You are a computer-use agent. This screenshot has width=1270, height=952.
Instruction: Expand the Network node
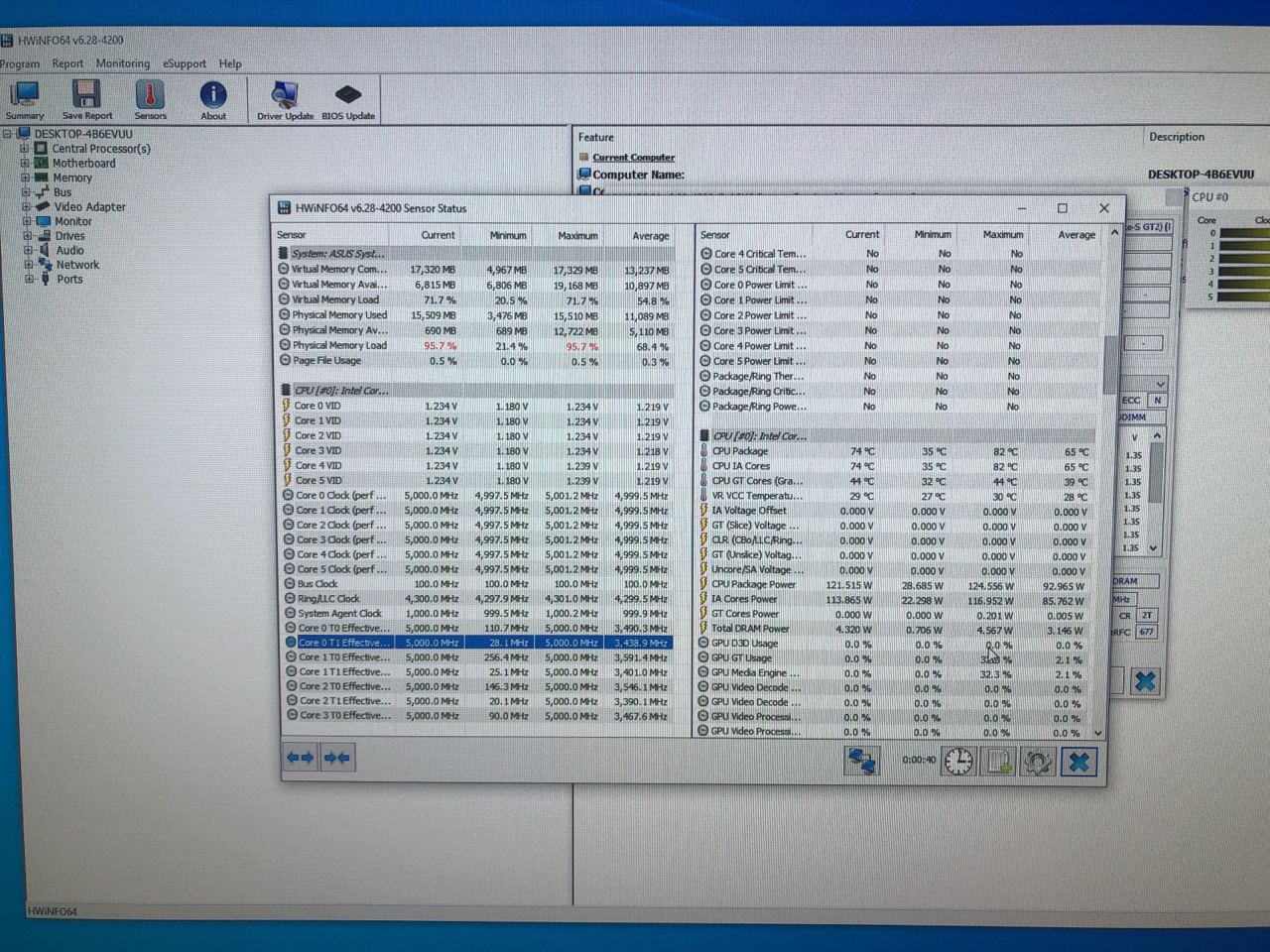28,265
